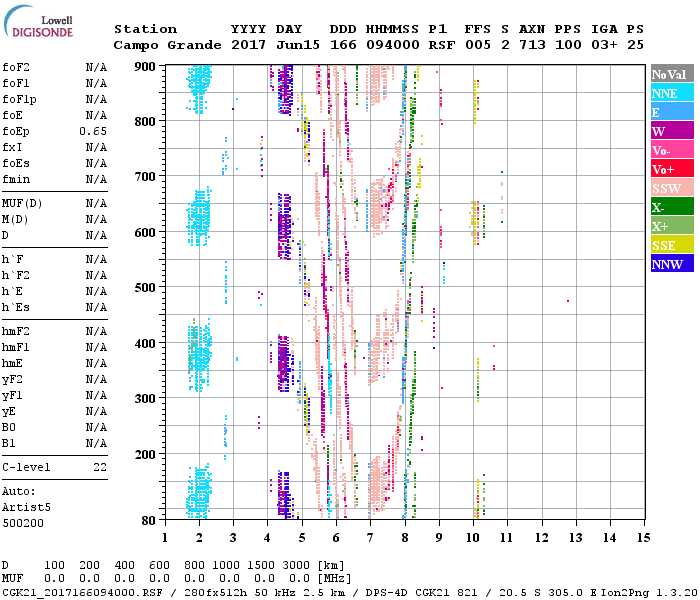The image size is (700, 600).
Task: Click the SSW light pink legend swatch
Action: click(671, 189)
